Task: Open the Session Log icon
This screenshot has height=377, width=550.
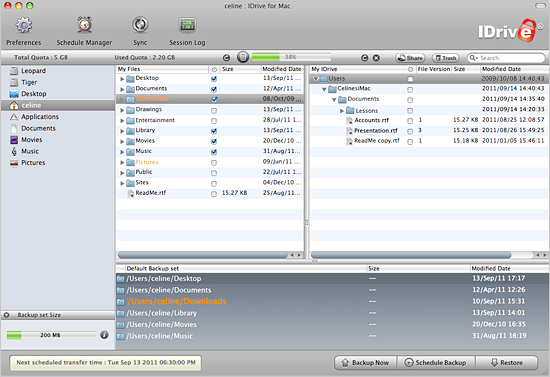Action: click(188, 25)
